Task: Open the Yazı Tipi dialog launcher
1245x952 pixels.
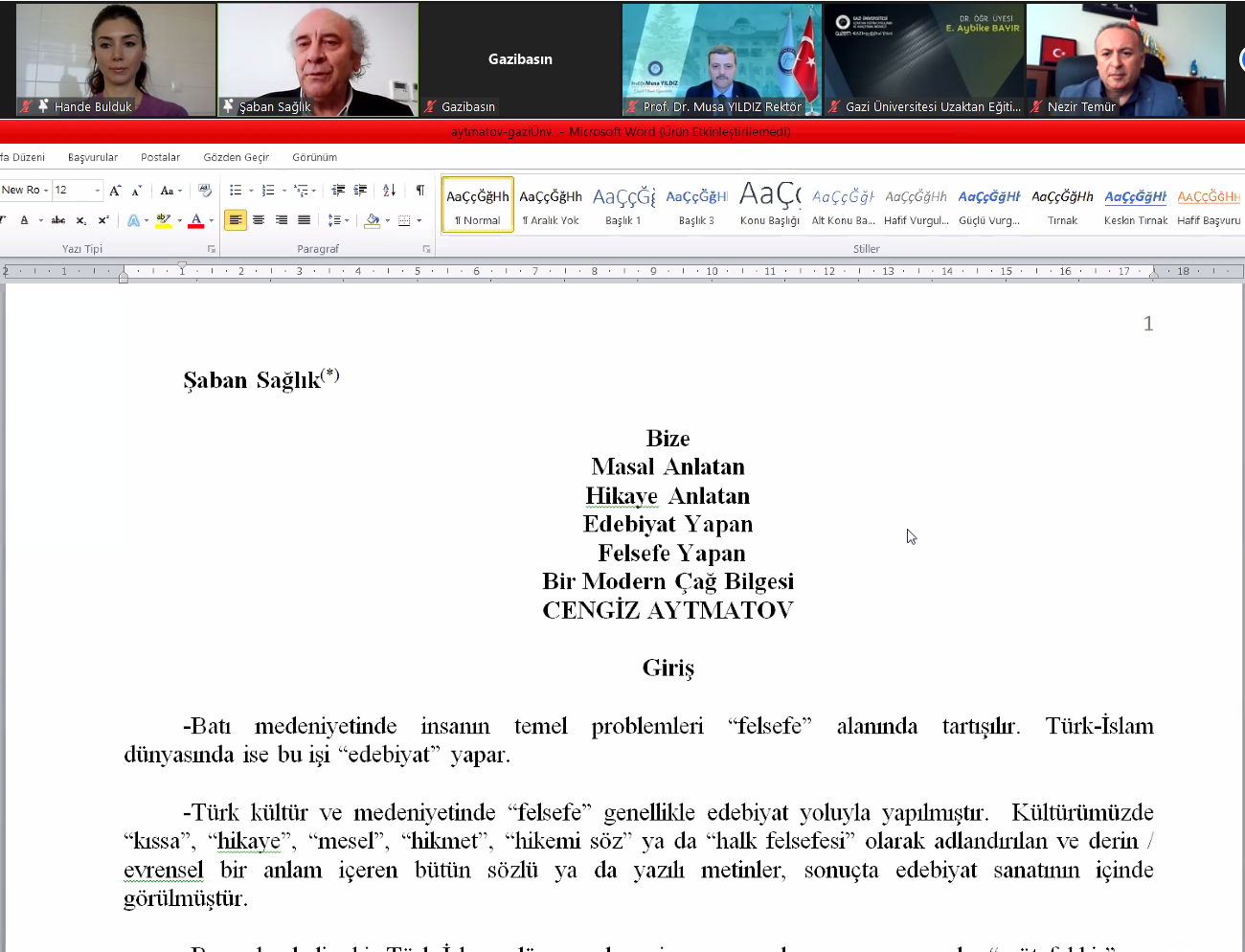Action: click(212, 249)
